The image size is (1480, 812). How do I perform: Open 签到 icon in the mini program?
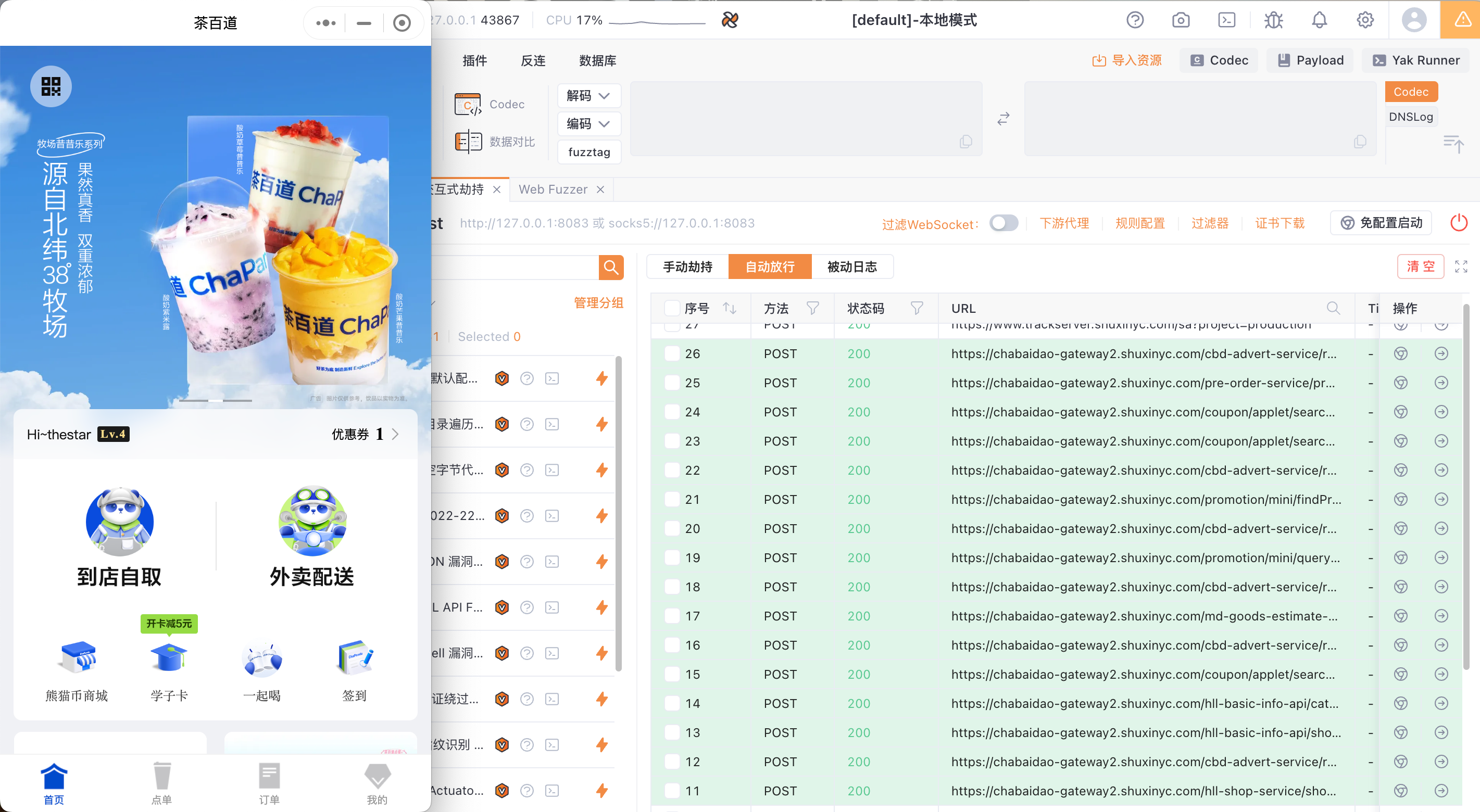point(355,671)
